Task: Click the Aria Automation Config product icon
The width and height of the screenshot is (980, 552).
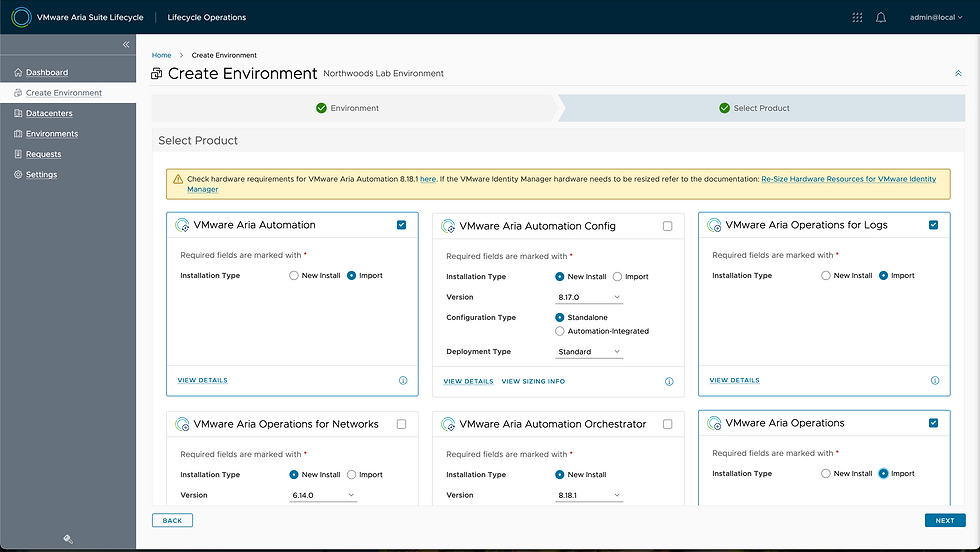Action: tap(448, 226)
